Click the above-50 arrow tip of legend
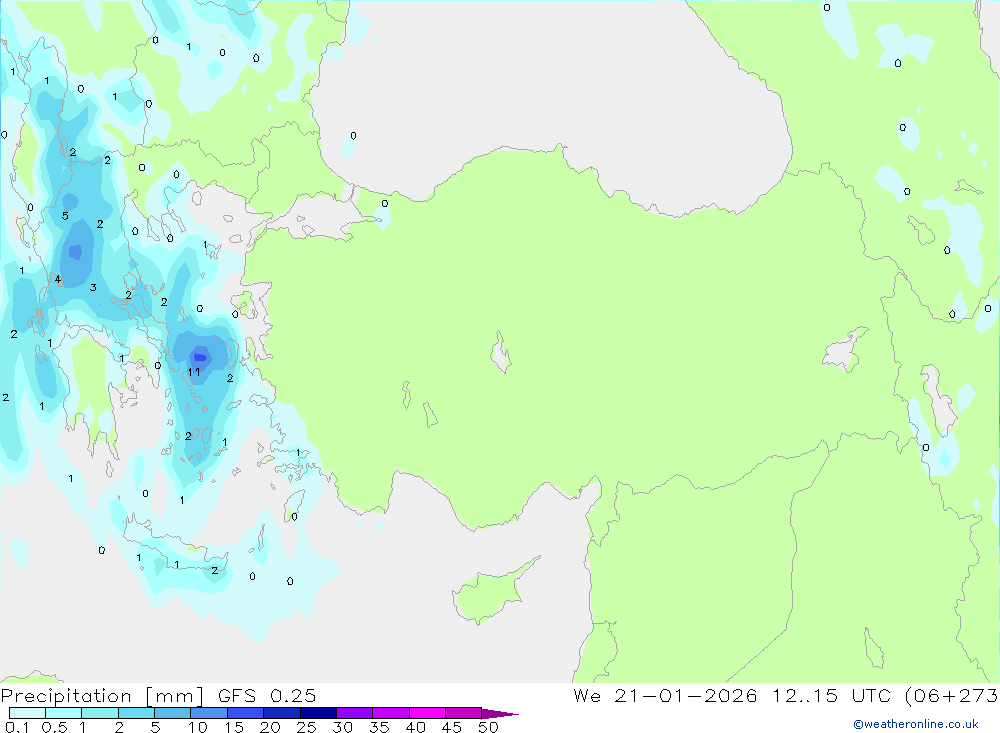This screenshot has width=1000, height=733. click(x=500, y=714)
